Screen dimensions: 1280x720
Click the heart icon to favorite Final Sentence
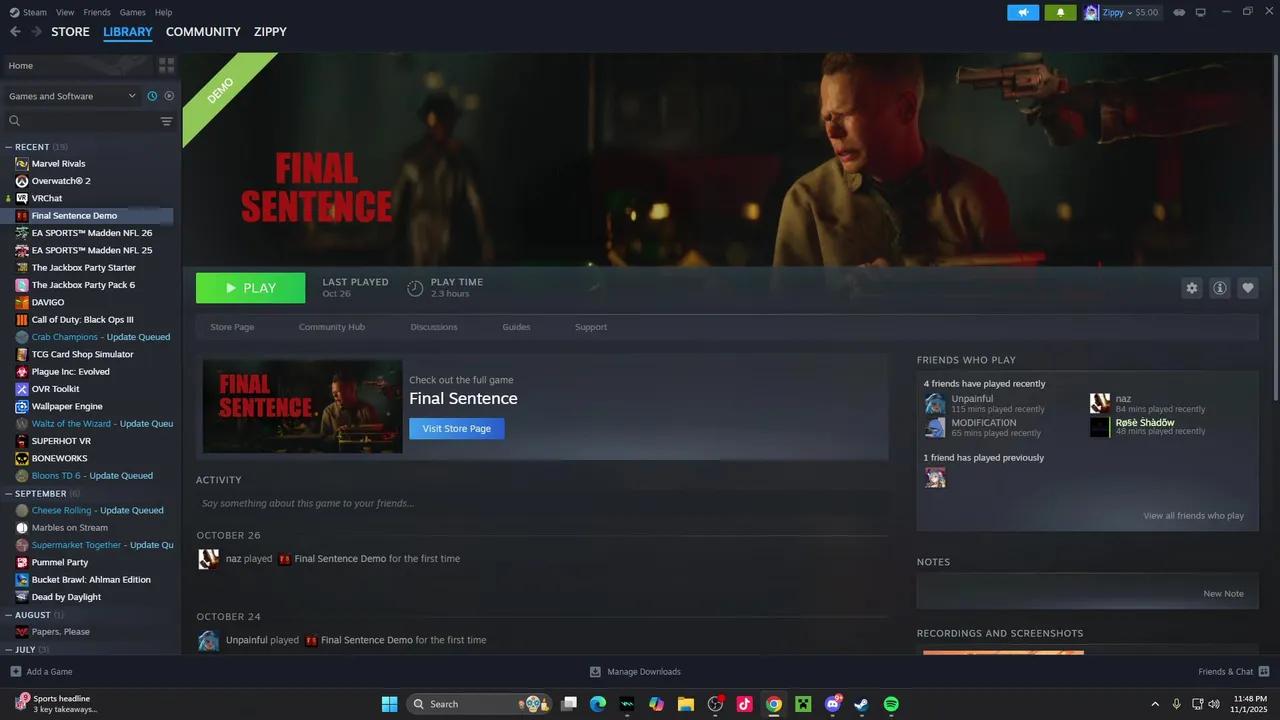tap(1247, 288)
